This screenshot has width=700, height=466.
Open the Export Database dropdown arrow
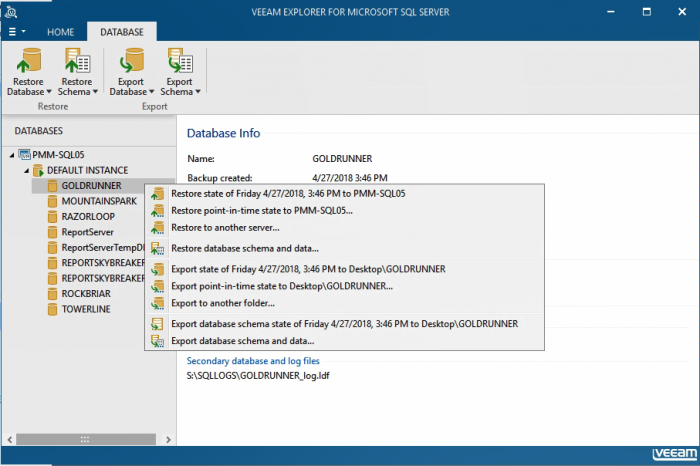(x=151, y=92)
